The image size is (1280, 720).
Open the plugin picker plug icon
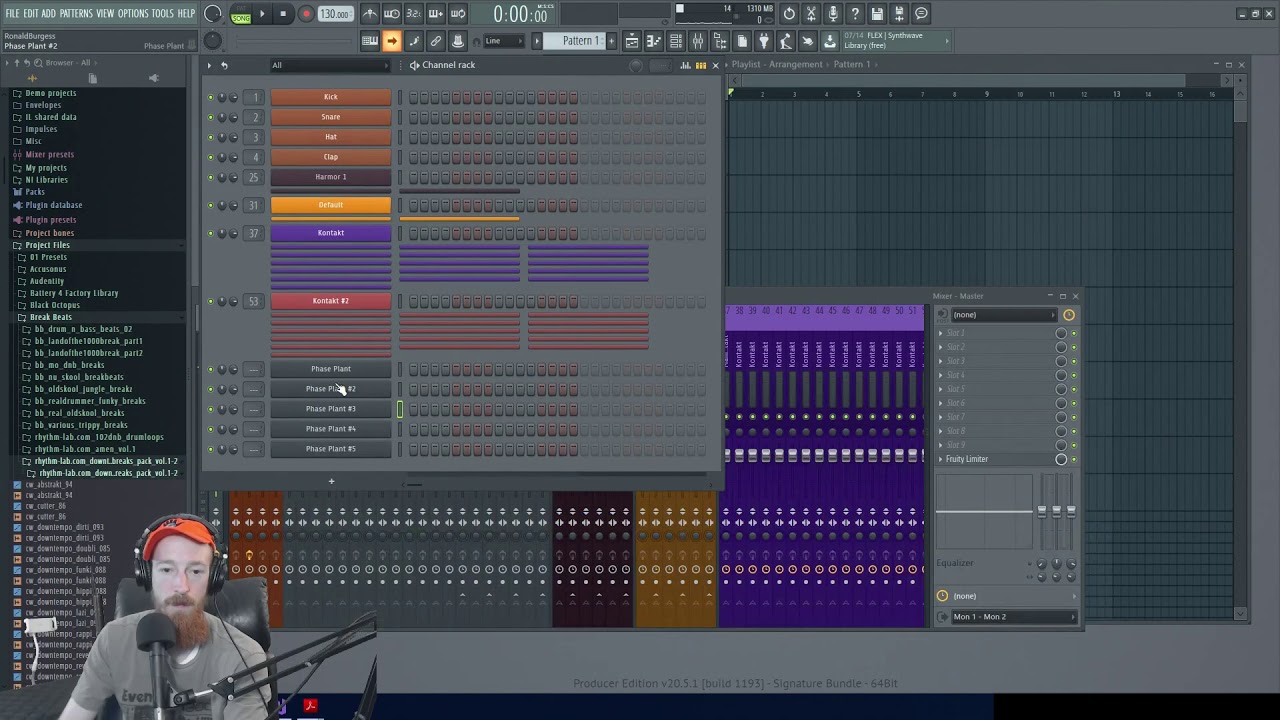(764, 41)
